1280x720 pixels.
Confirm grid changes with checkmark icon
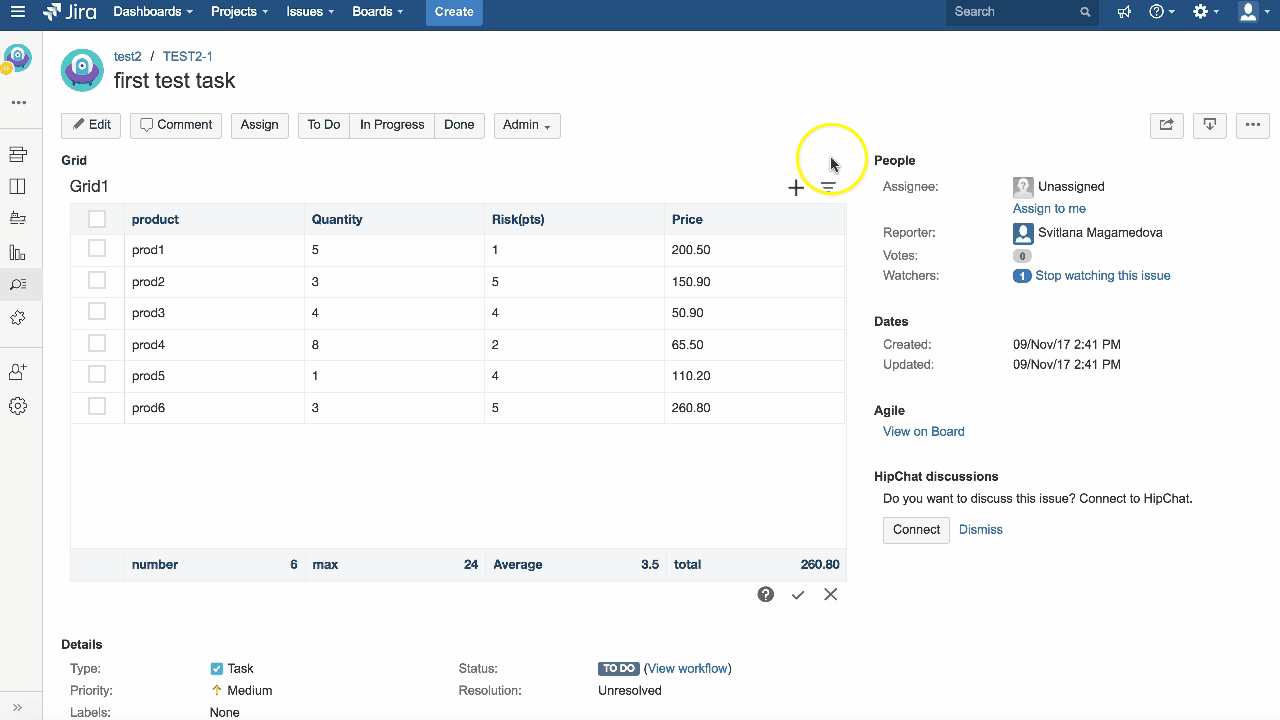tap(798, 595)
